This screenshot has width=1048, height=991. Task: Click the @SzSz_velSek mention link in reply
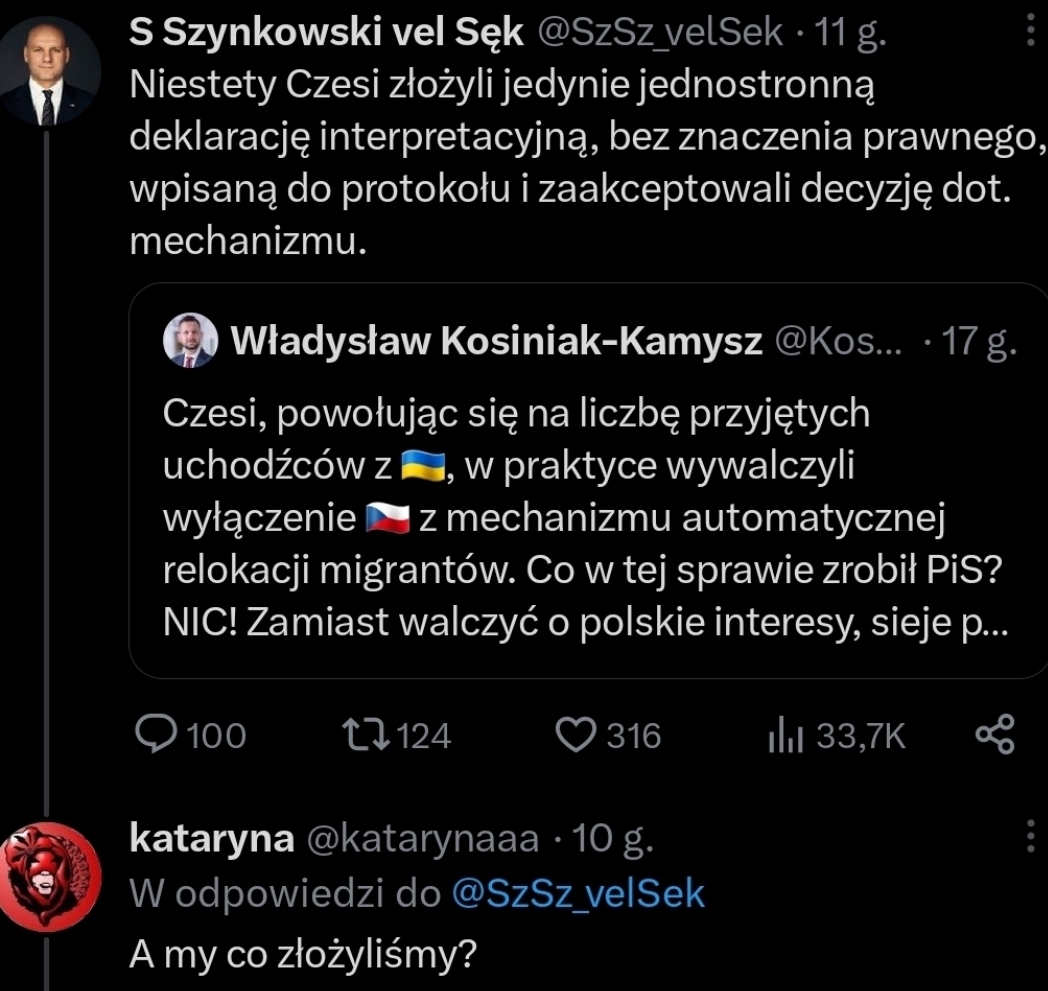pos(578,893)
